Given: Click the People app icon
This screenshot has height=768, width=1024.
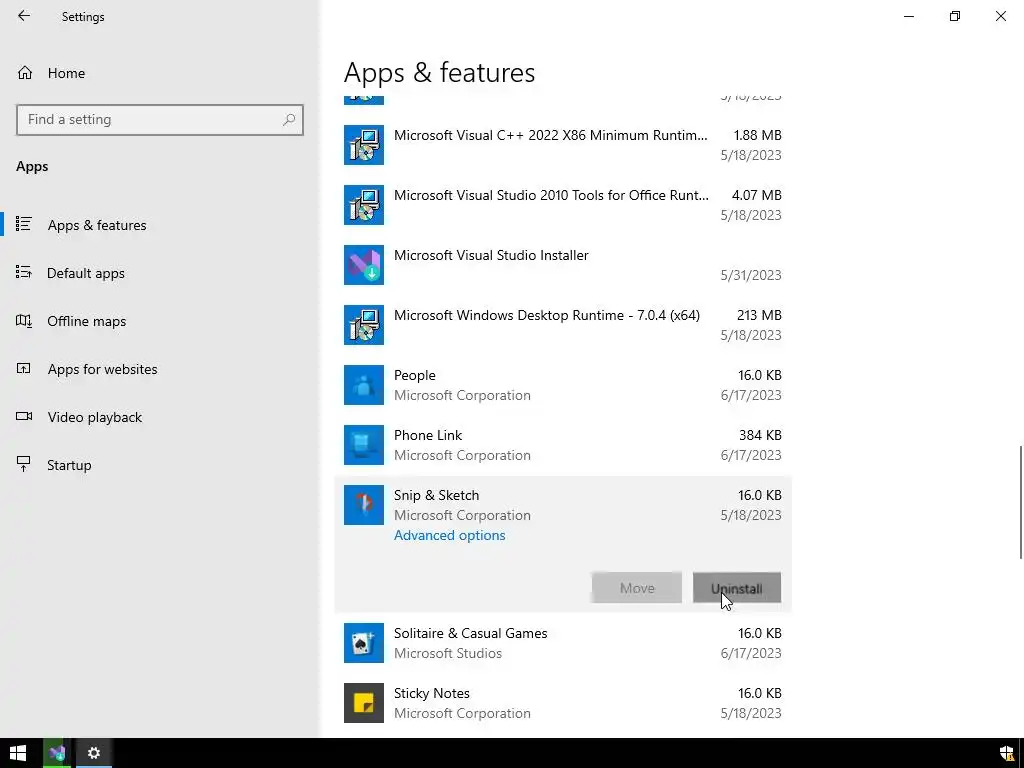Looking at the screenshot, I should [364, 385].
